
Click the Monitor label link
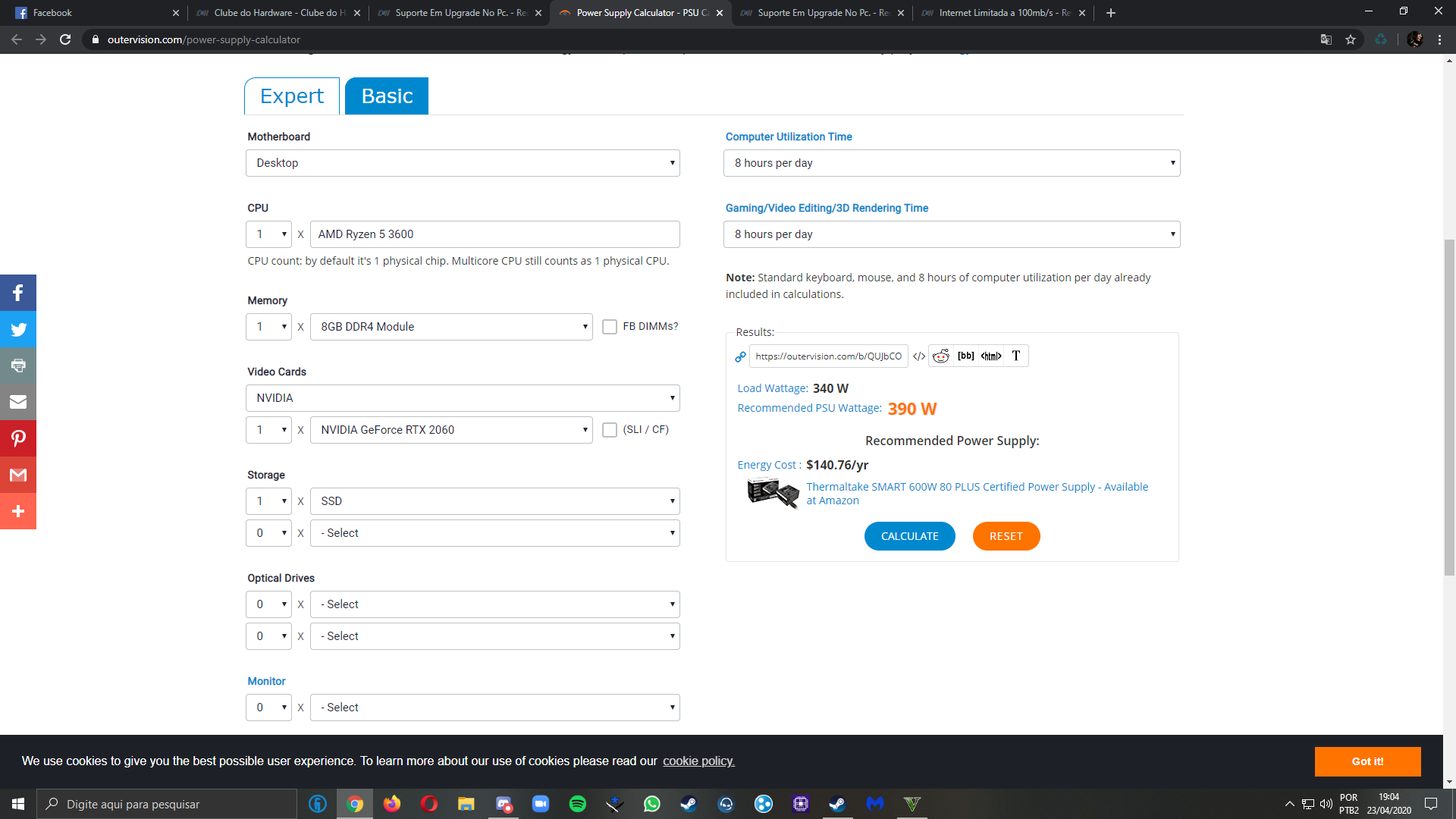tap(266, 681)
